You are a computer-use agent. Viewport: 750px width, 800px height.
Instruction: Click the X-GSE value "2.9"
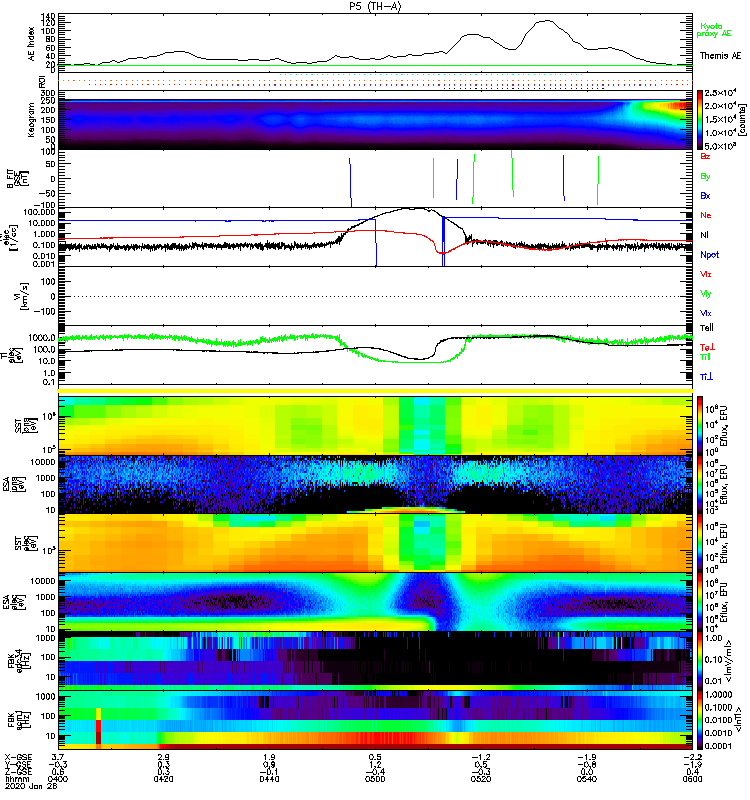163,757
